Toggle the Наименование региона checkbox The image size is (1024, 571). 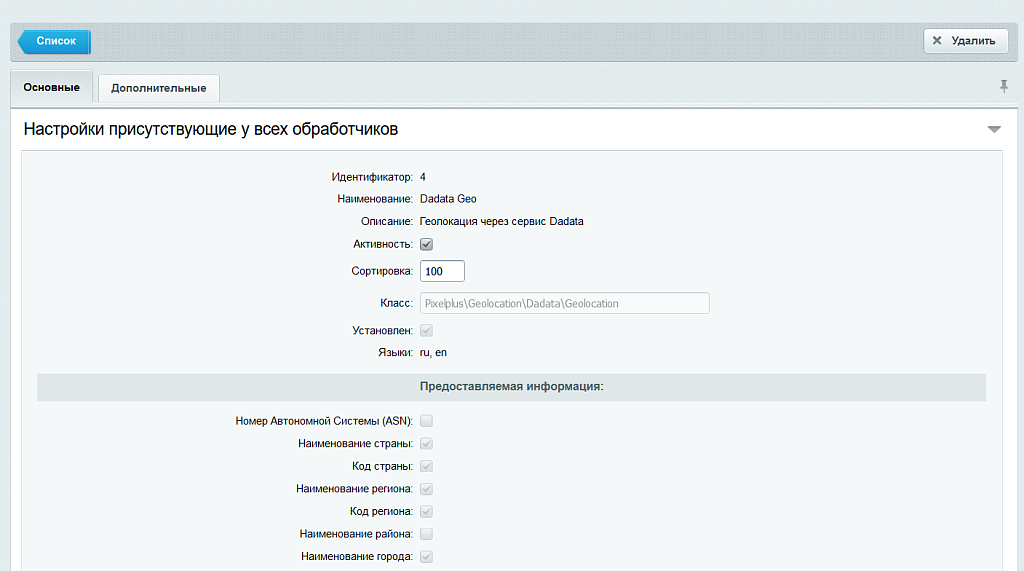[426, 489]
